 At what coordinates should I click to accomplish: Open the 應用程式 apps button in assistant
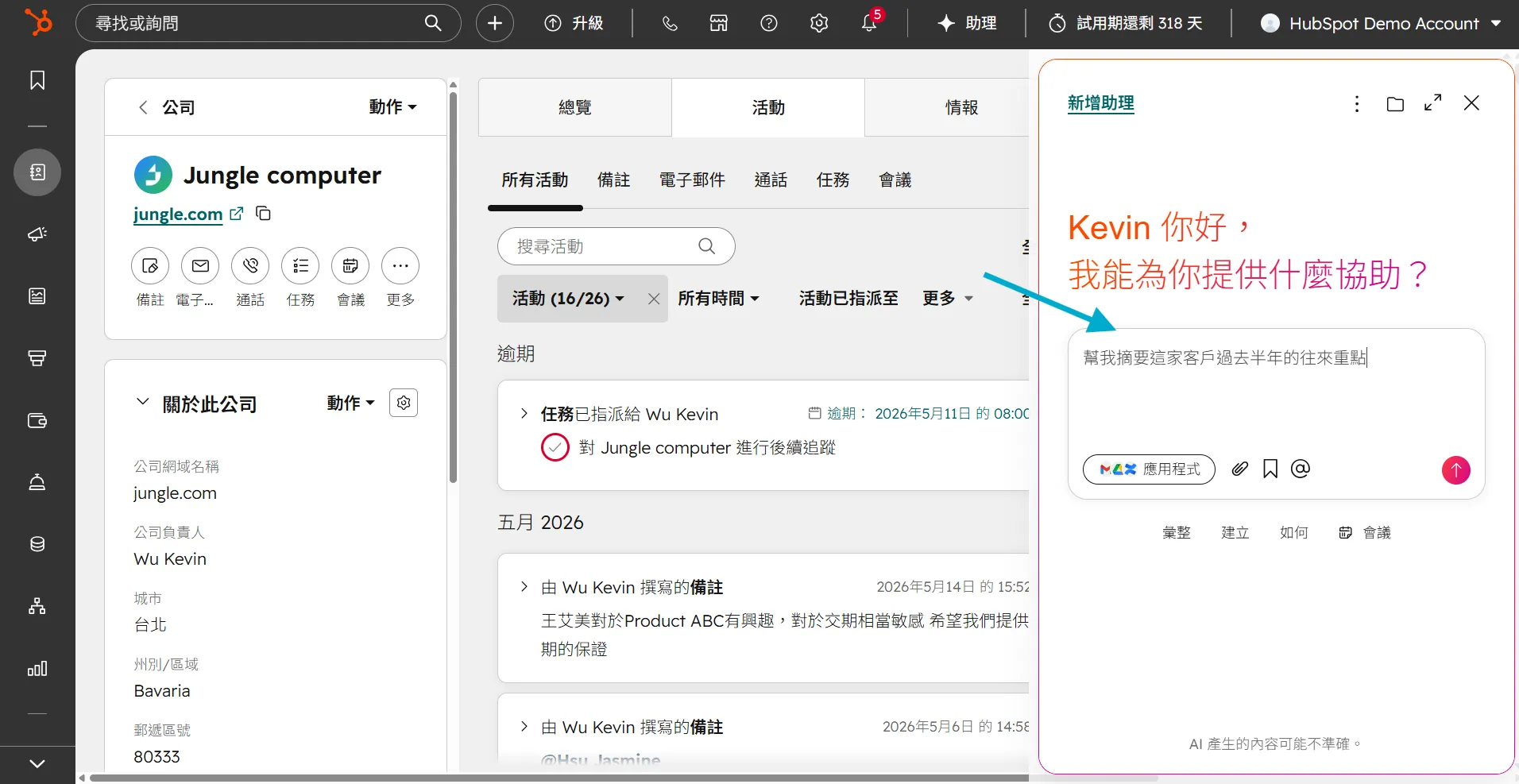[1149, 469]
